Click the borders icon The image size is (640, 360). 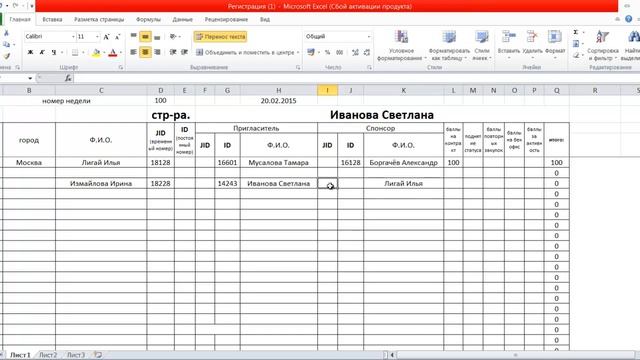tap(75, 53)
